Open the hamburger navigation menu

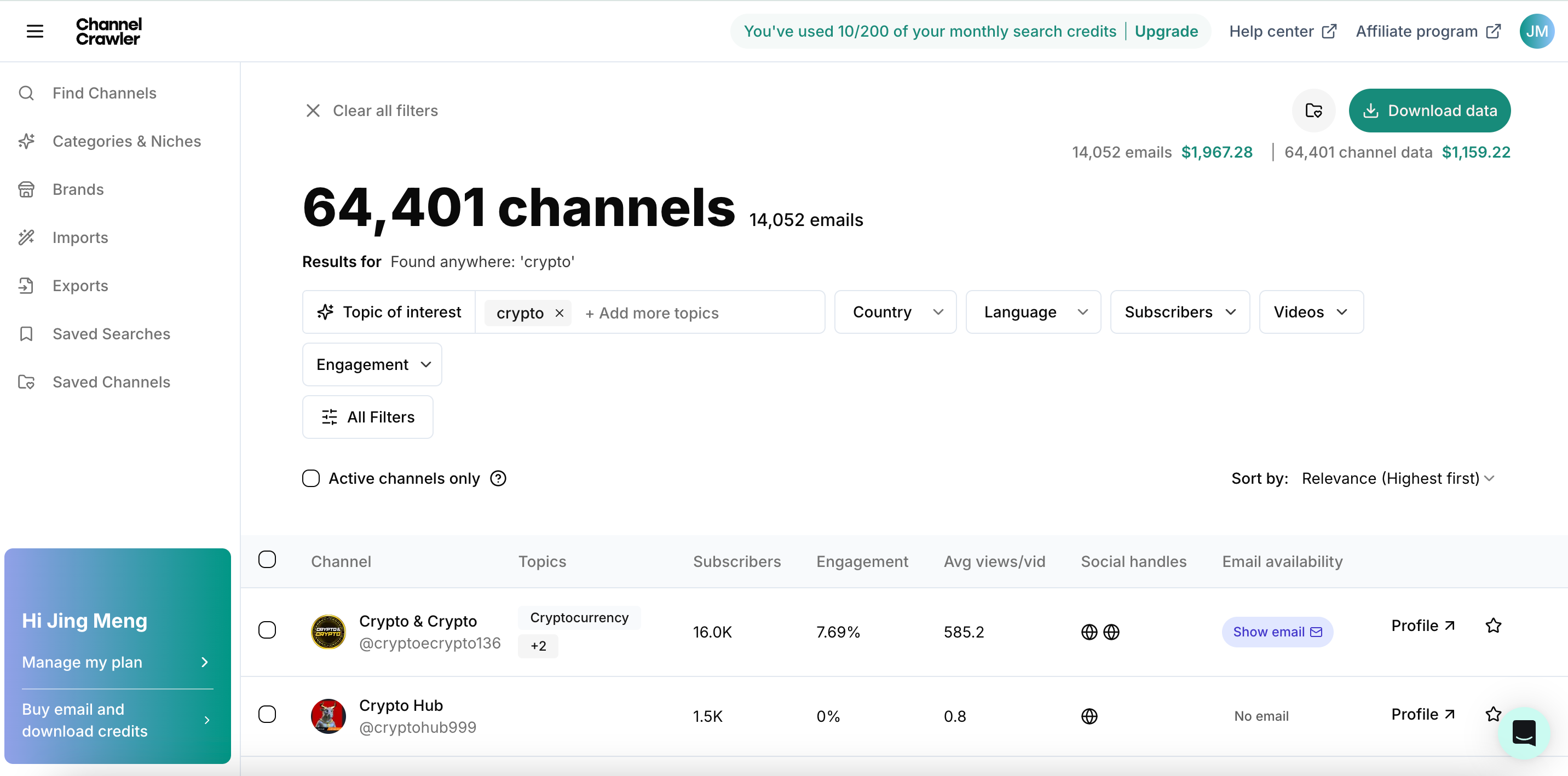point(34,31)
